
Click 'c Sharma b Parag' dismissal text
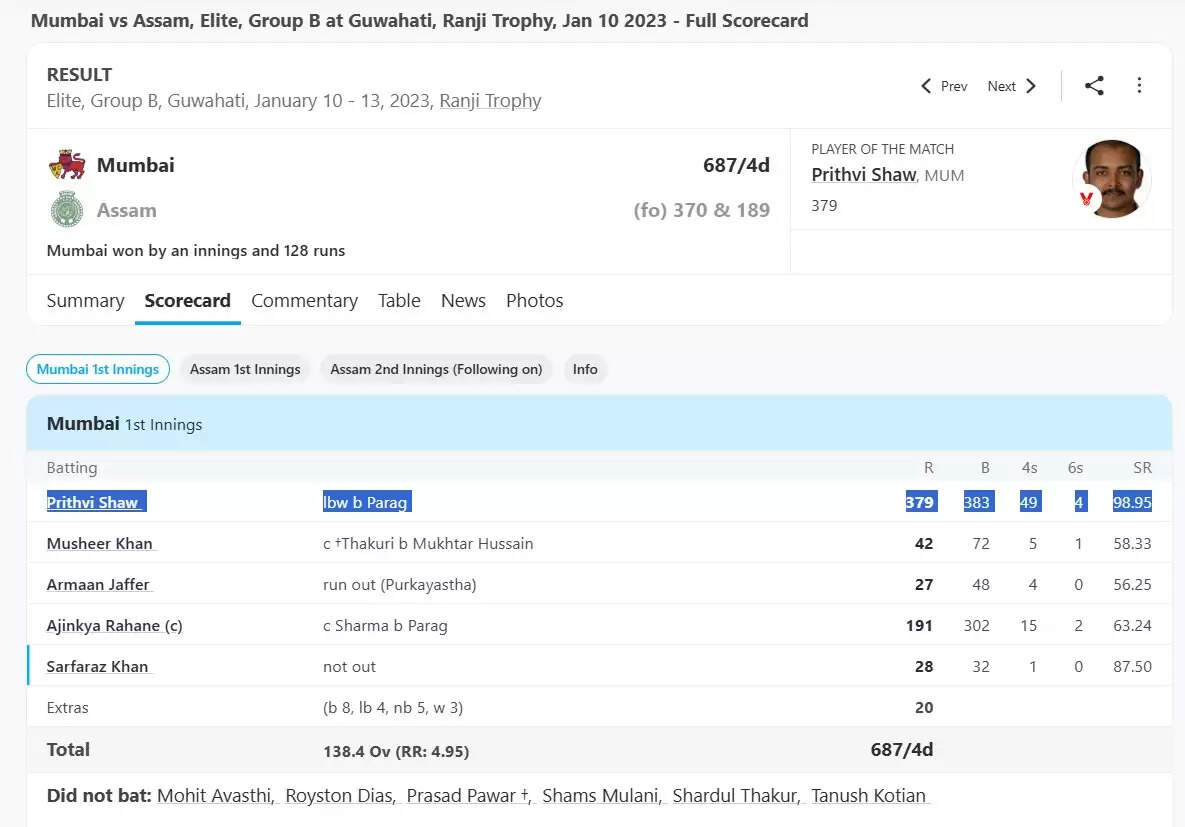pyautogui.click(x=385, y=625)
